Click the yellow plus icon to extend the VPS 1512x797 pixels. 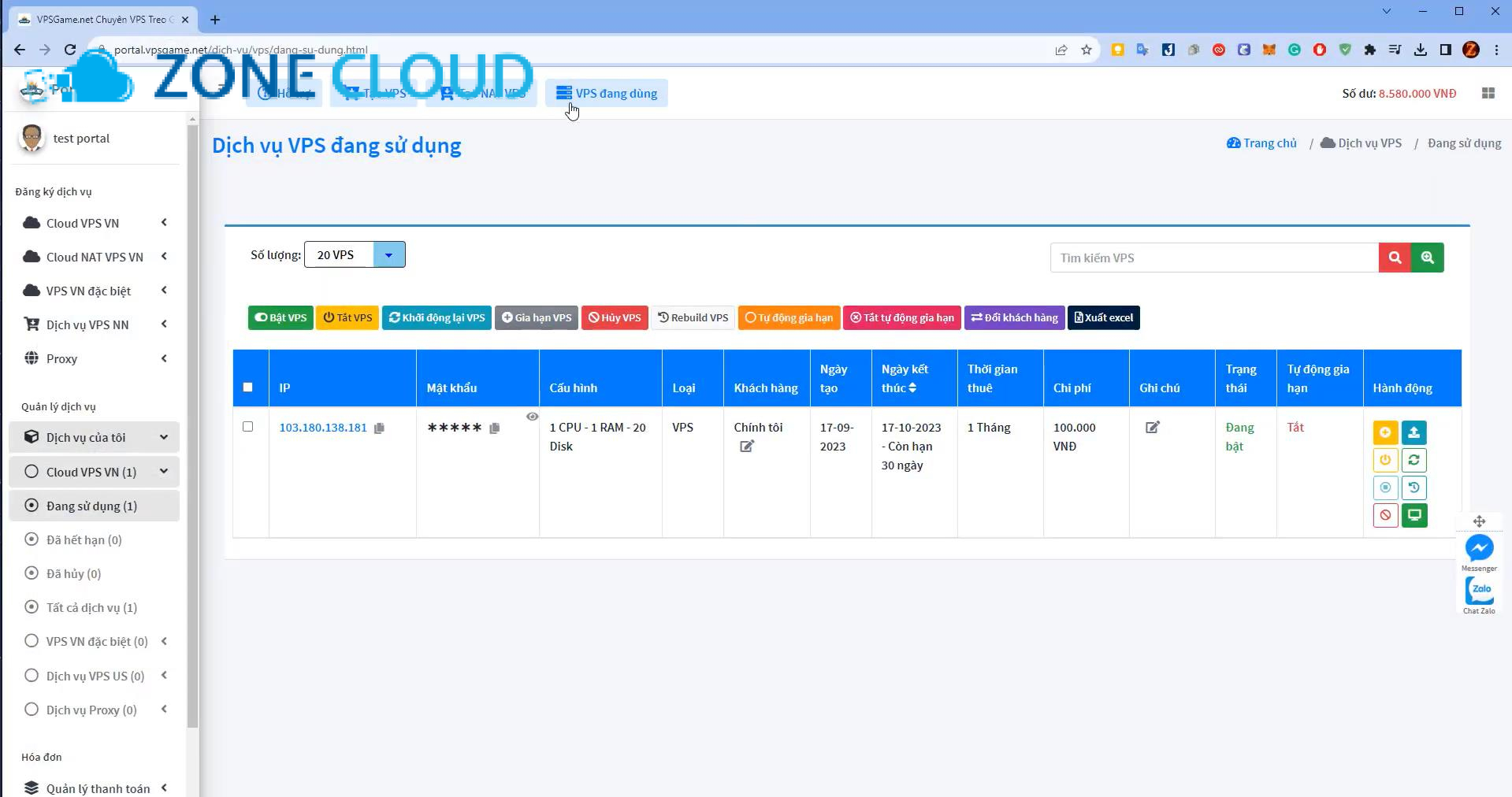1385,432
